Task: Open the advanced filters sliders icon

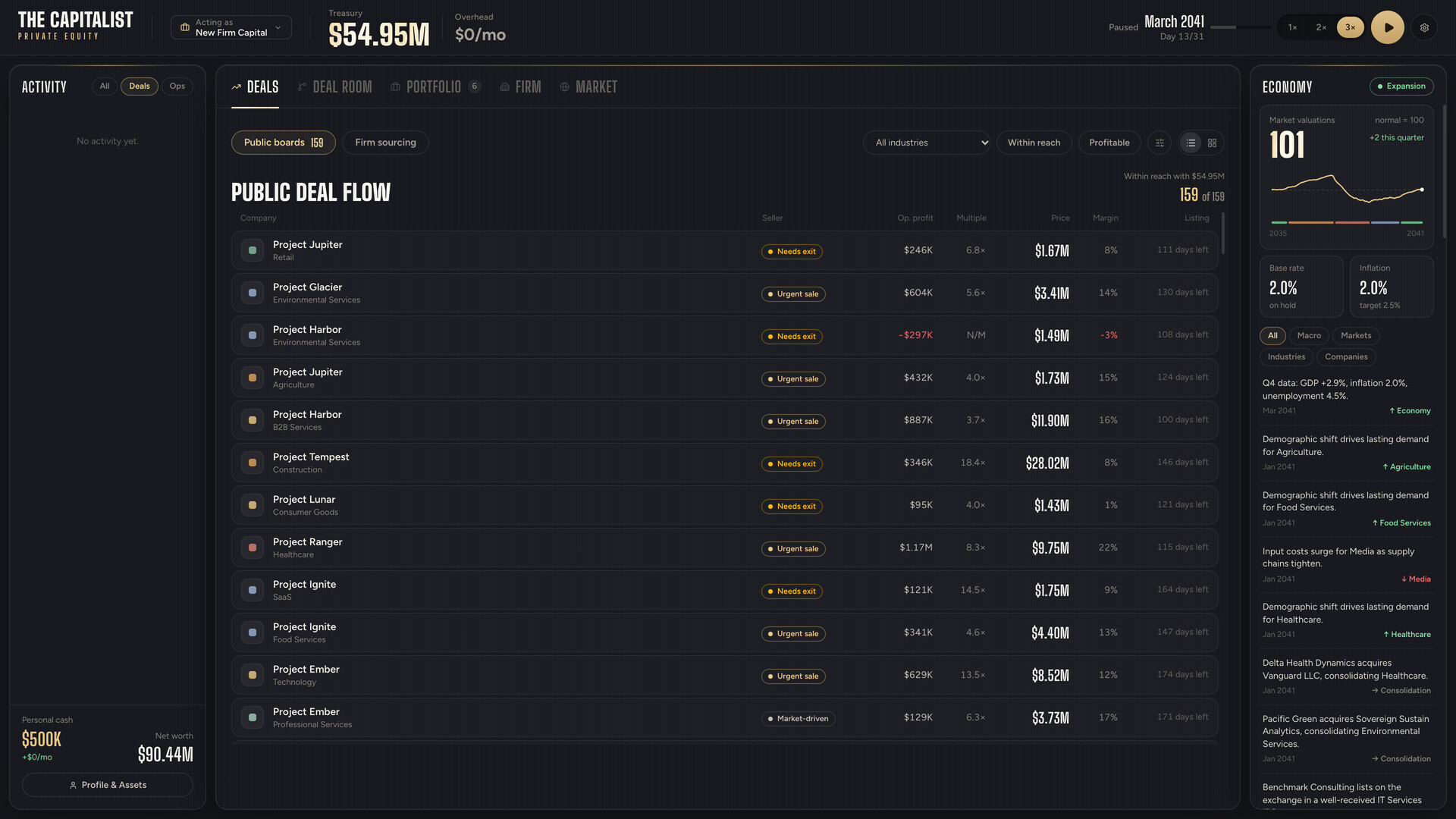Action: click(1159, 143)
